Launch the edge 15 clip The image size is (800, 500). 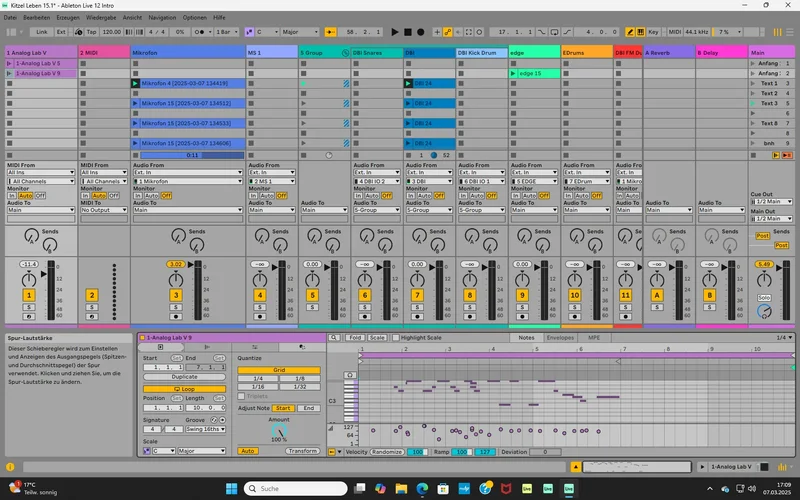pyautogui.click(x=514, y=74)
